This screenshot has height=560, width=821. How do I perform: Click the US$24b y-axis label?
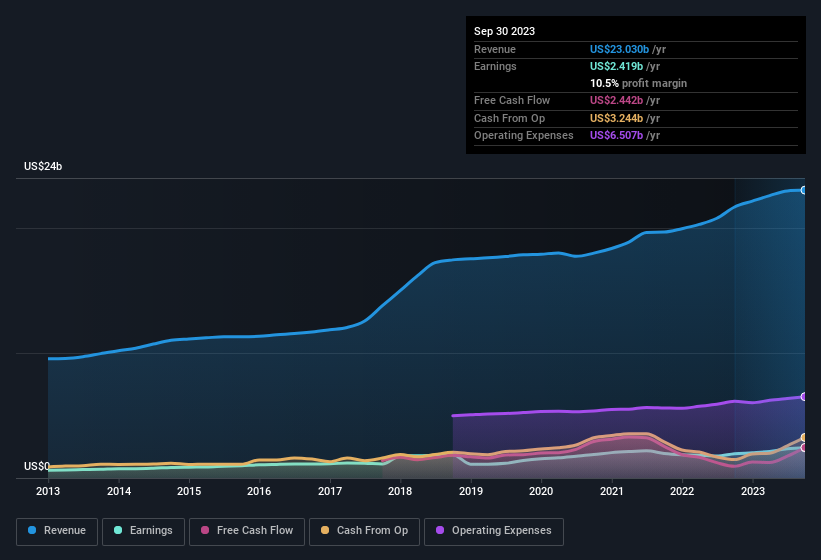pyautogui.click(x=43, y=166)
